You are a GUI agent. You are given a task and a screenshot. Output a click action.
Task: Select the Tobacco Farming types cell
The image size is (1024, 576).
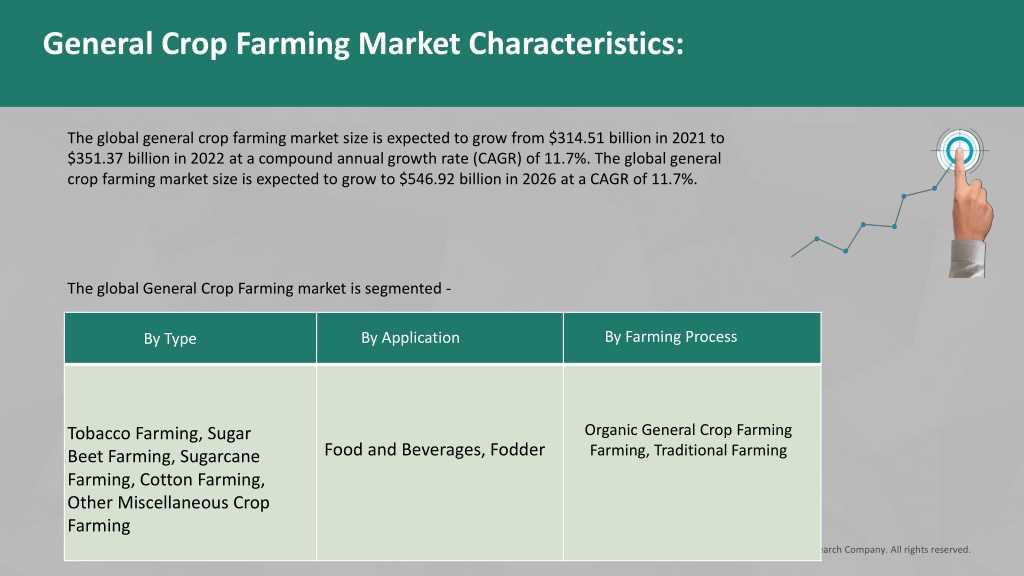pyautogui.click(x=190, y=462)
